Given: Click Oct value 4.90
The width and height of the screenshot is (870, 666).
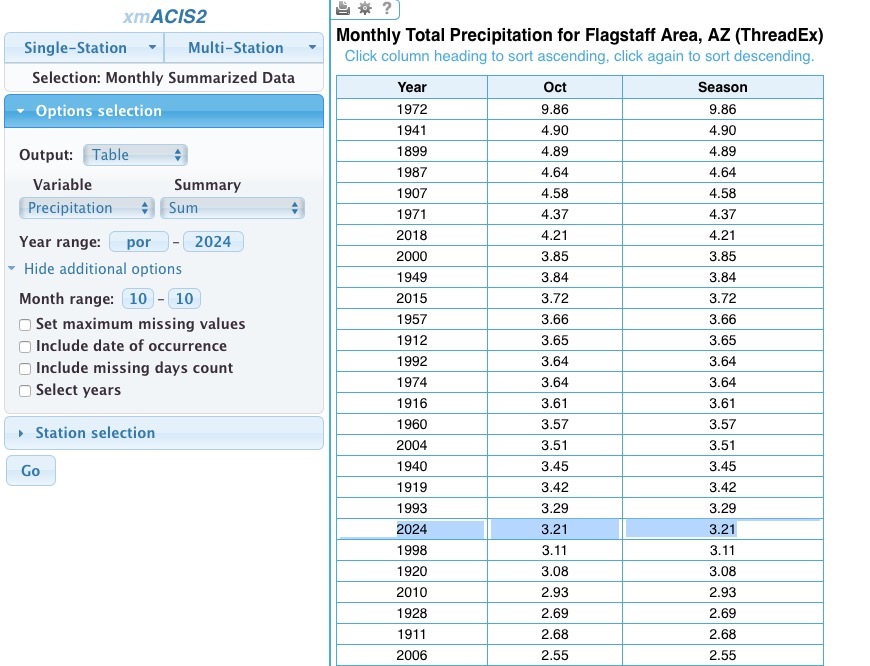Looking at the screenshot, I should click(555, 130).
